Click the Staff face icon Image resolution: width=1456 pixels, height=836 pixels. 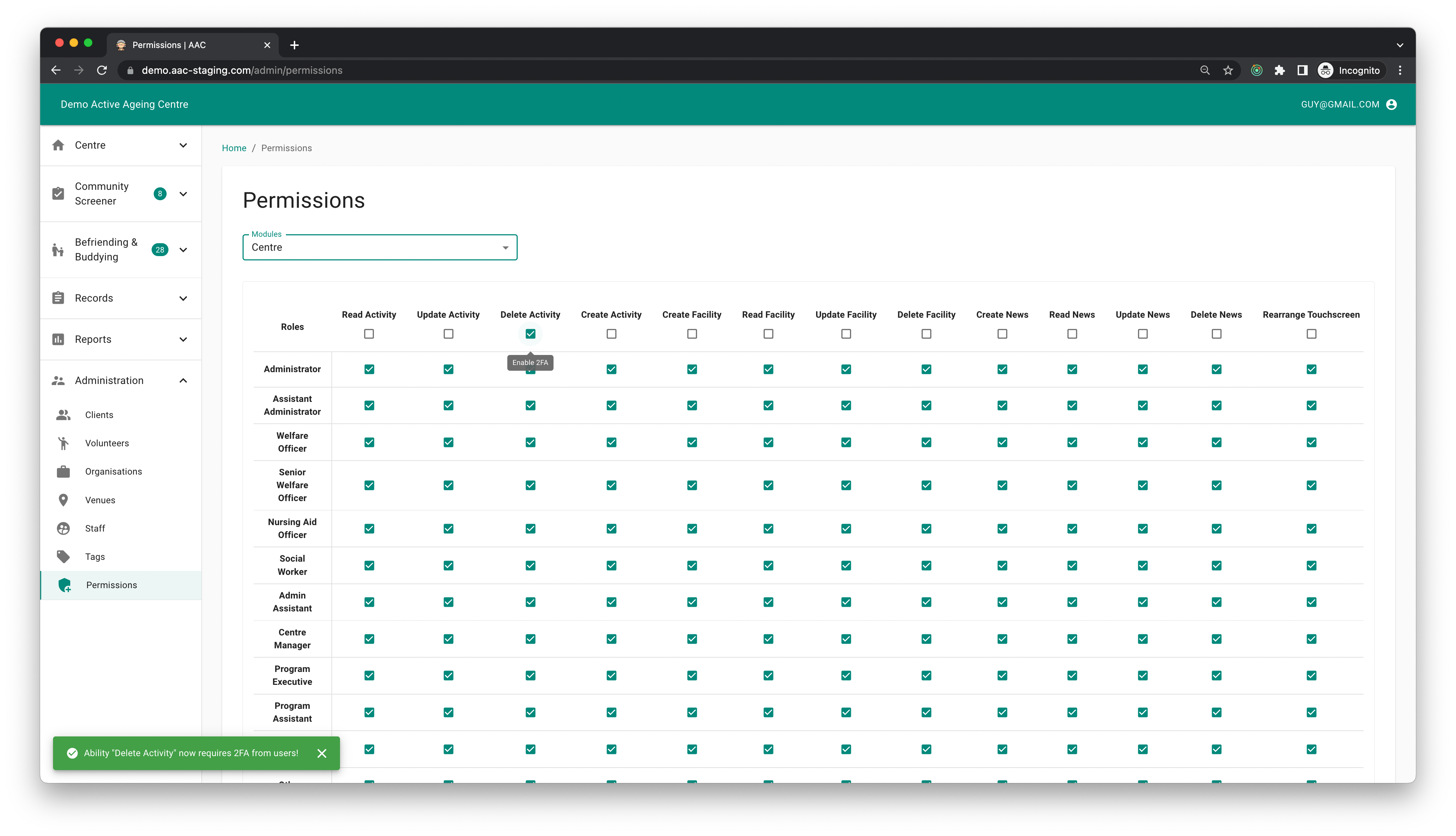(x=63, y=528)
